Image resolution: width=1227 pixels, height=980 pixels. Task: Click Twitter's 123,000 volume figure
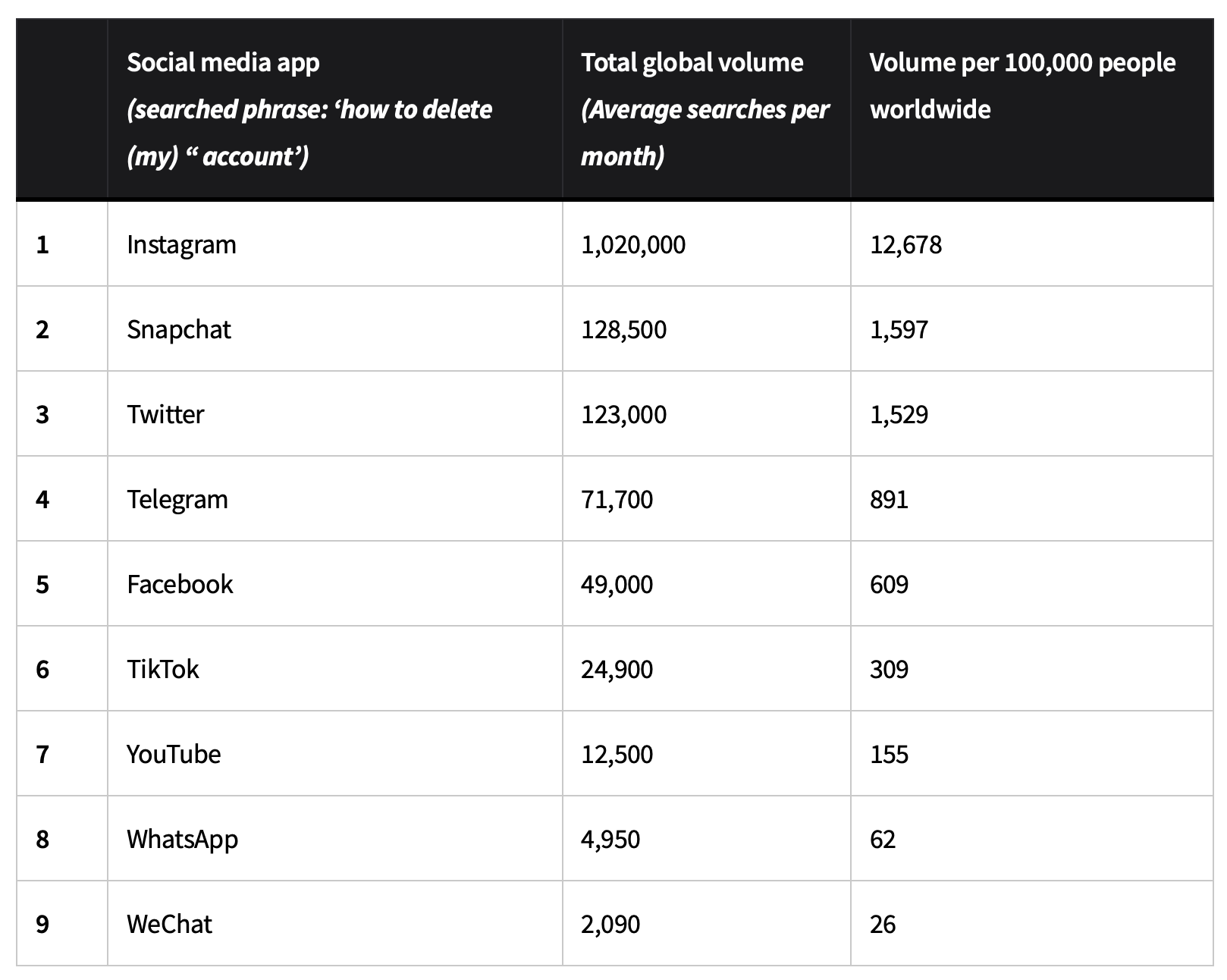pos(624,414)
